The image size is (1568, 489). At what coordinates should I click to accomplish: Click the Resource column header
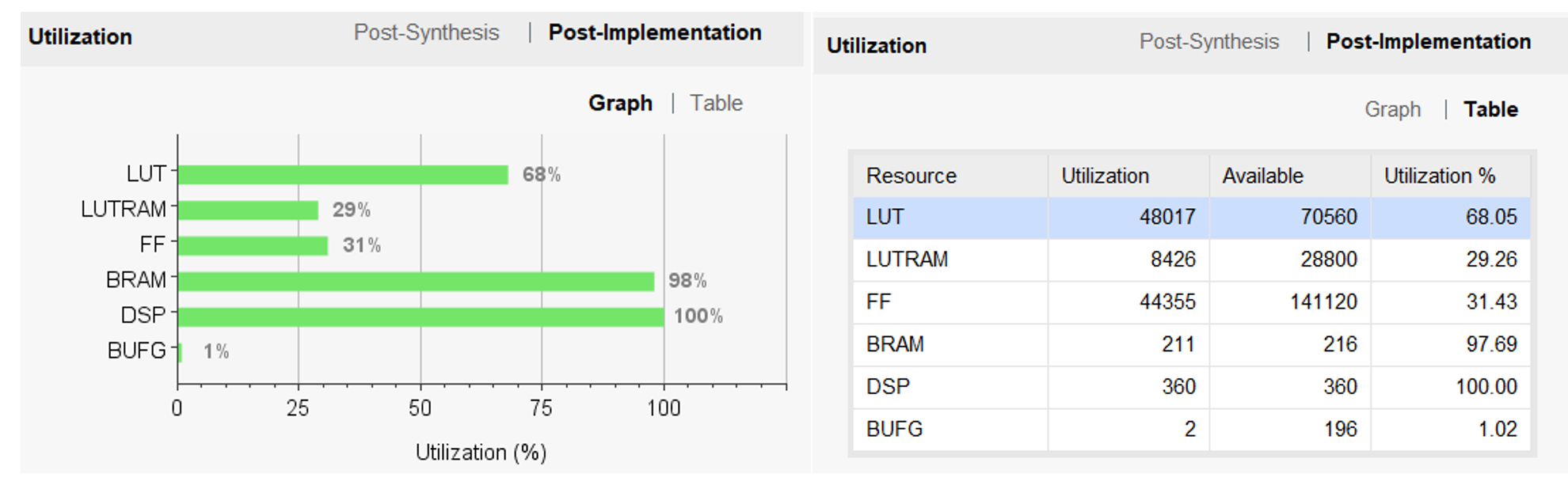(911, 176)
